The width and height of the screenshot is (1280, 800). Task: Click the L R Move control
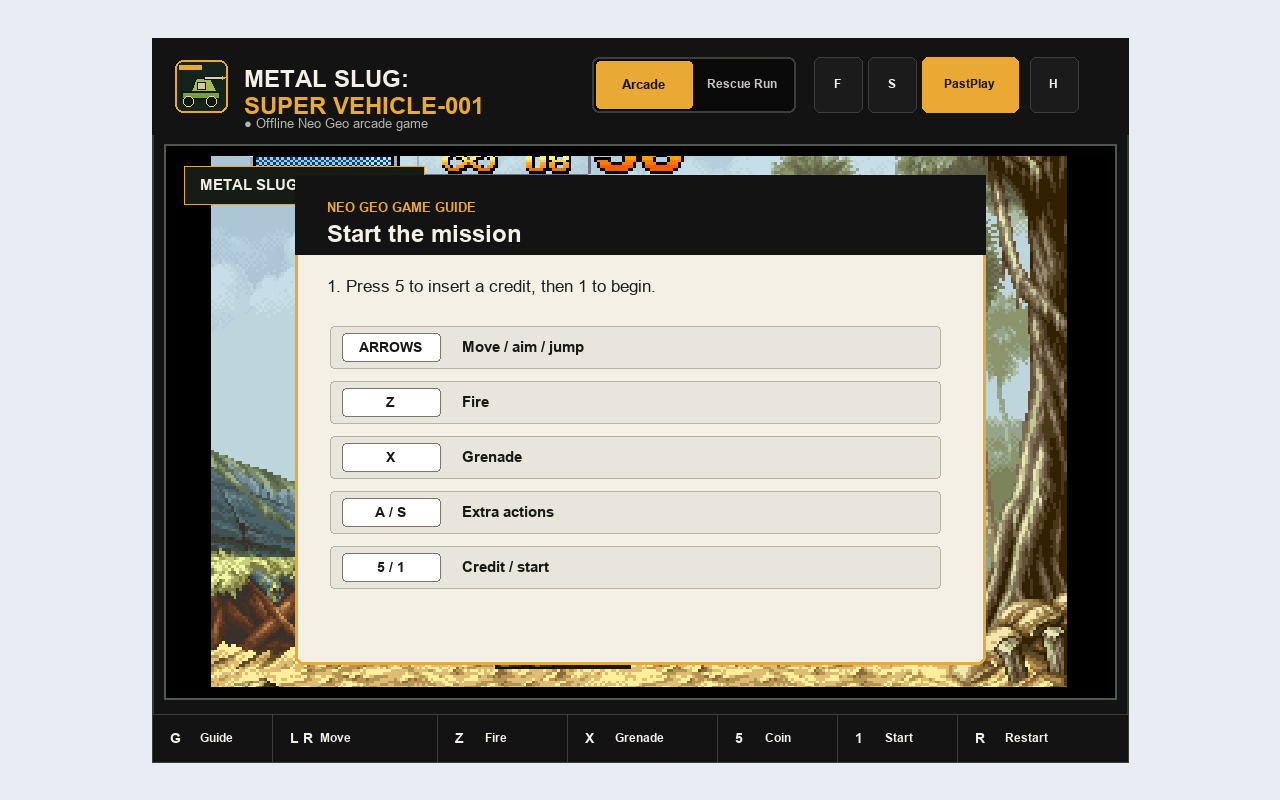[x=355, y=738]
